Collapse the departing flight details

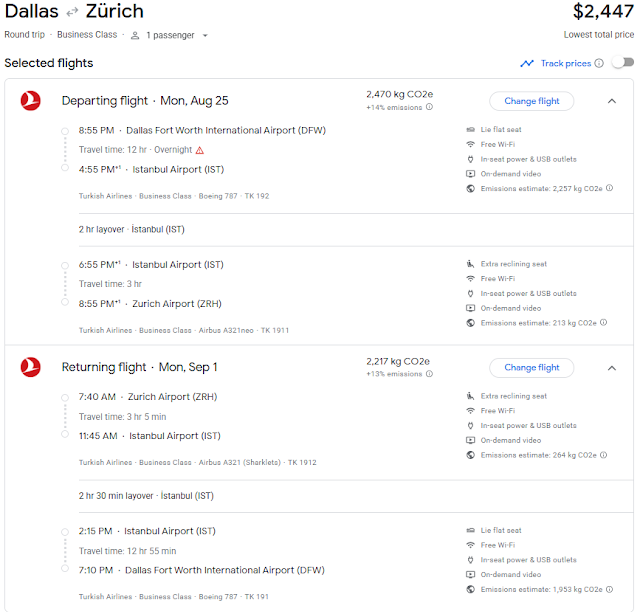[x=610, y=101]
